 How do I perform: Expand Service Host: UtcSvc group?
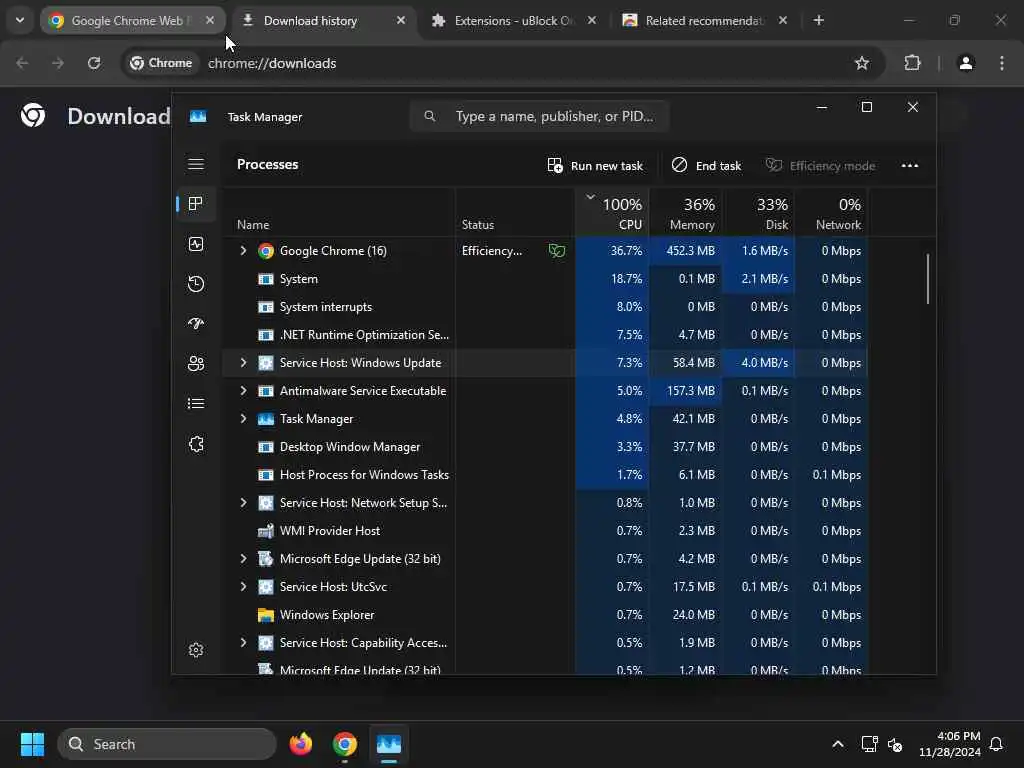coord(243,586)
